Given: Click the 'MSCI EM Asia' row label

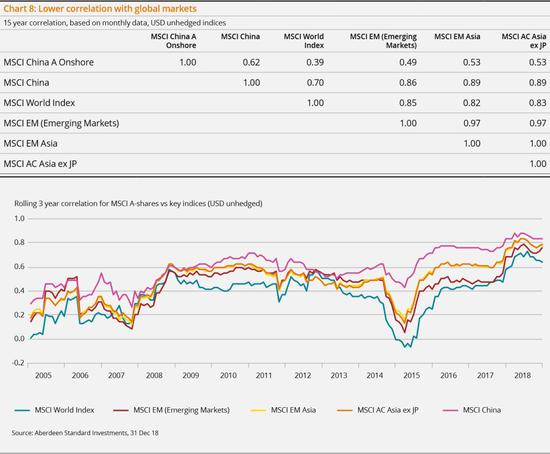Looking at the screenshot, I should 31,143.
